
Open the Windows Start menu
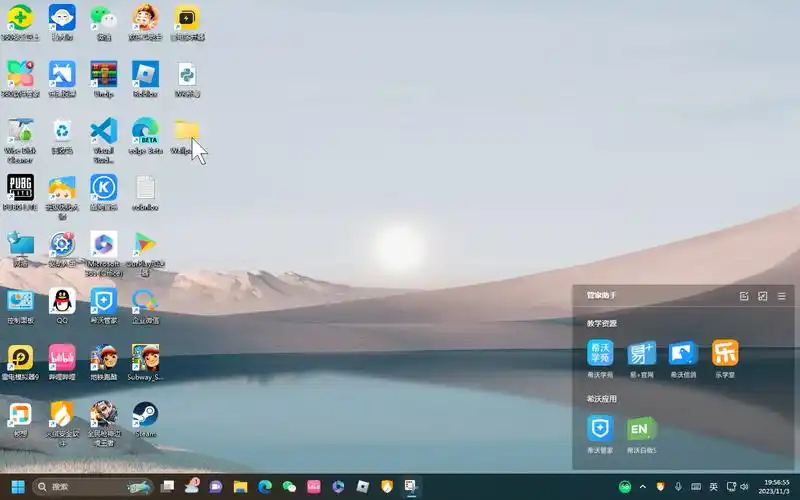pos(18,487)
